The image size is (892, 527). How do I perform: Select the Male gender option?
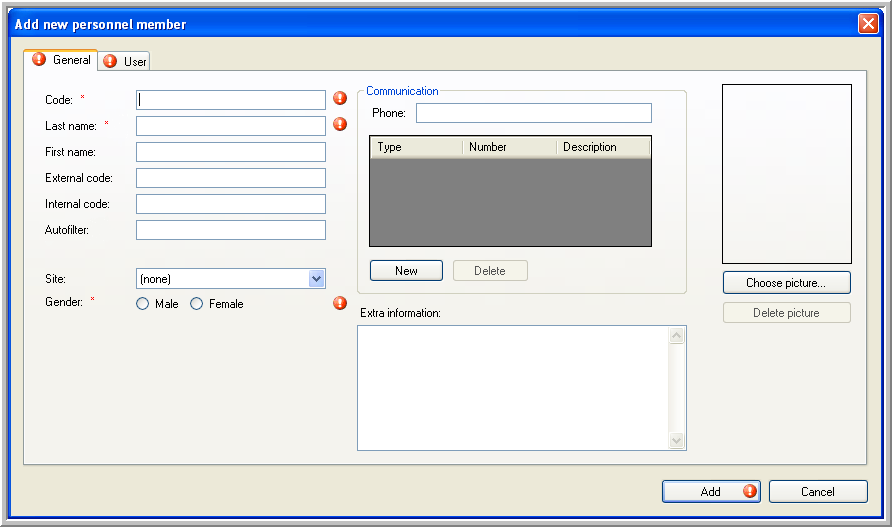tap(143, 304)
